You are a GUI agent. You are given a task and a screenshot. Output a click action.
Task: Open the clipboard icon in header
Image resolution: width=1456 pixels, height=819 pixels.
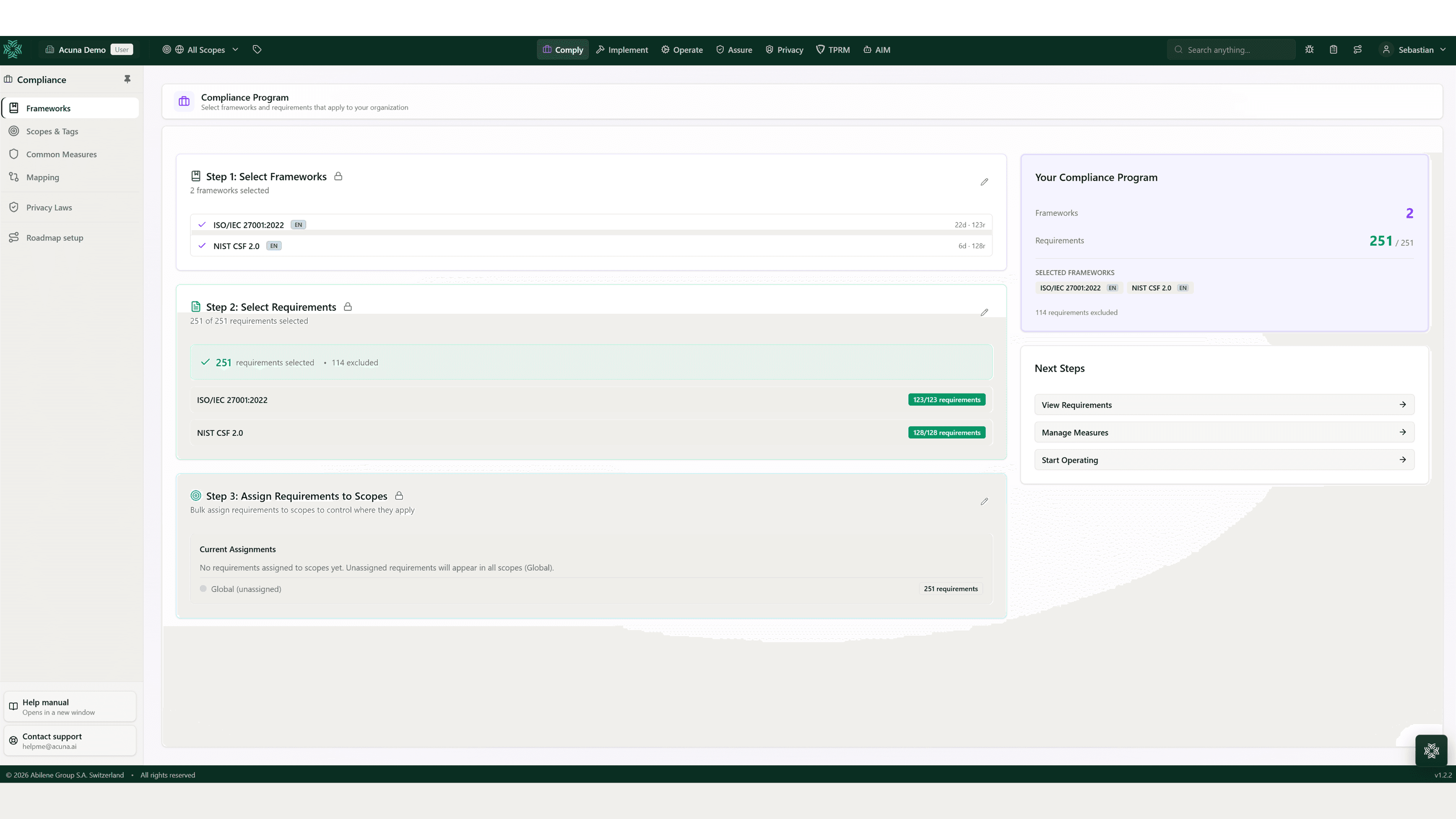[1333, 50]
